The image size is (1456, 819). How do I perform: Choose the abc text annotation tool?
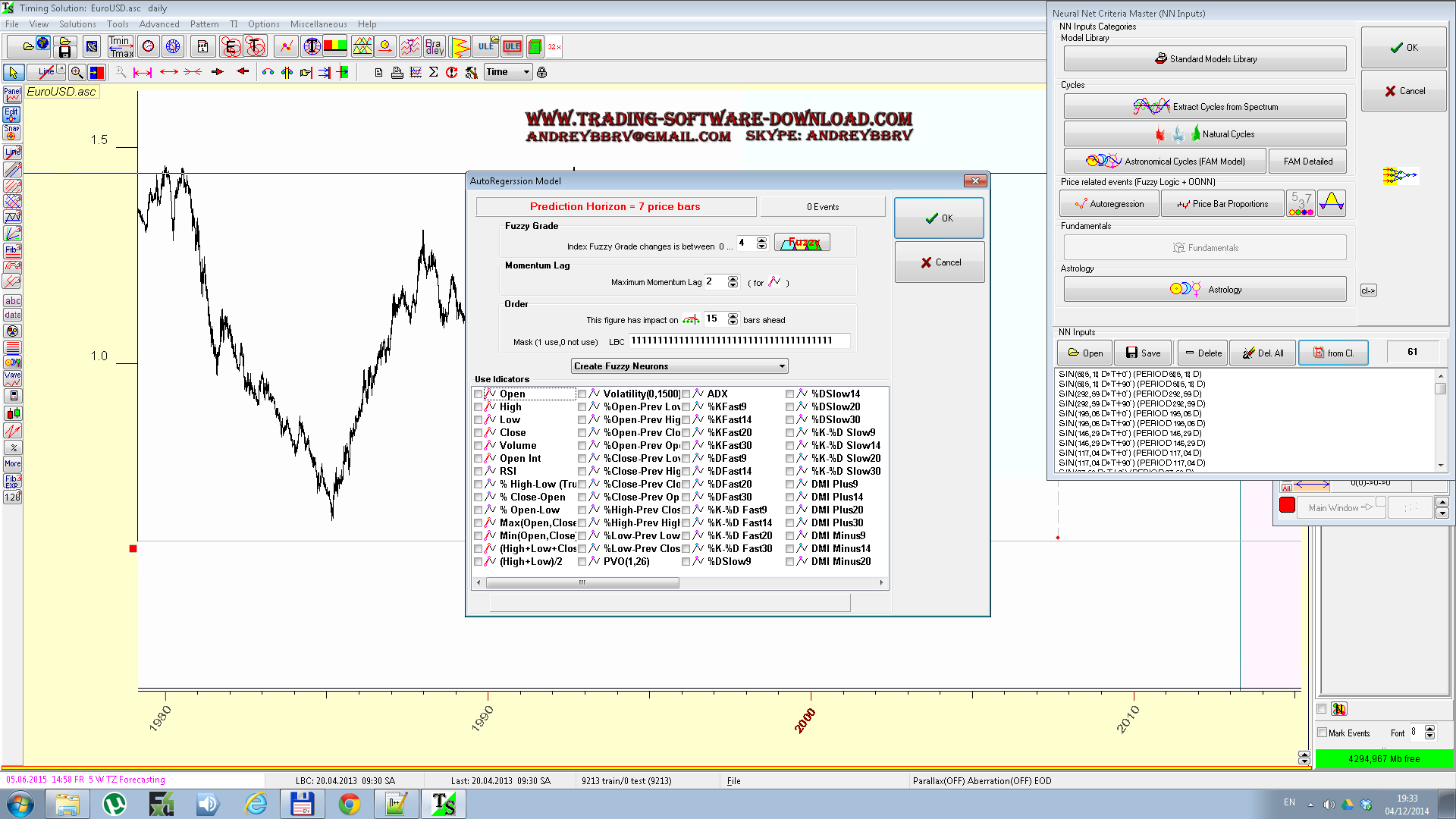pyautogui.click(x=12, y=301)
